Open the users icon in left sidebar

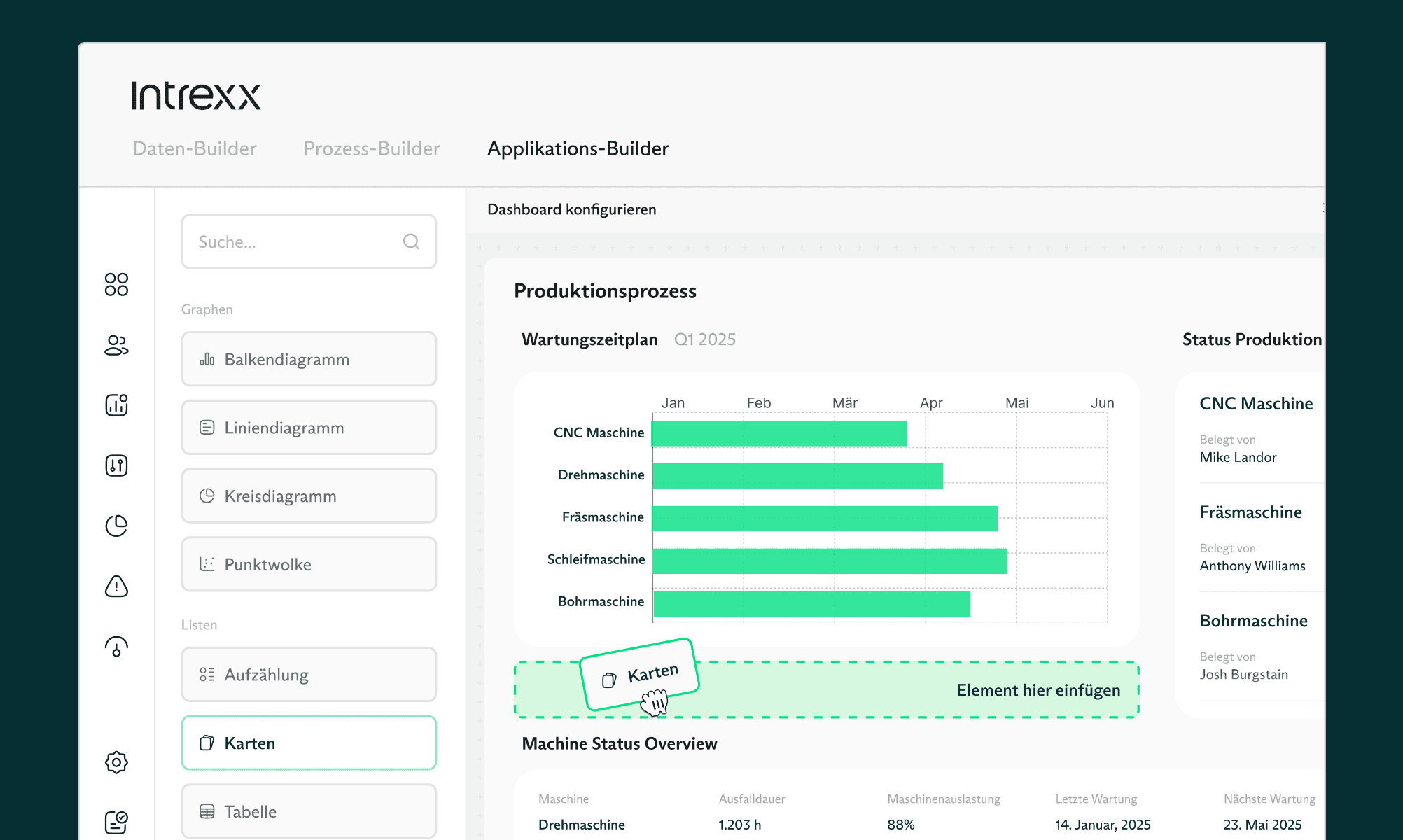[116, 345]
